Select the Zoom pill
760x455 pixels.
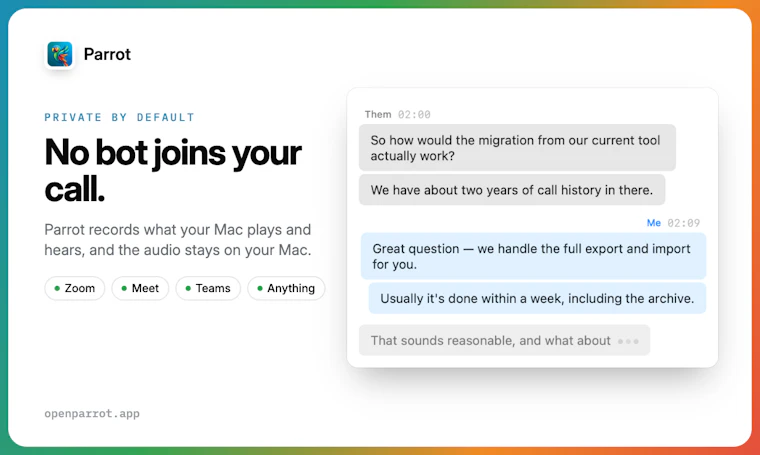coord(75,288)
